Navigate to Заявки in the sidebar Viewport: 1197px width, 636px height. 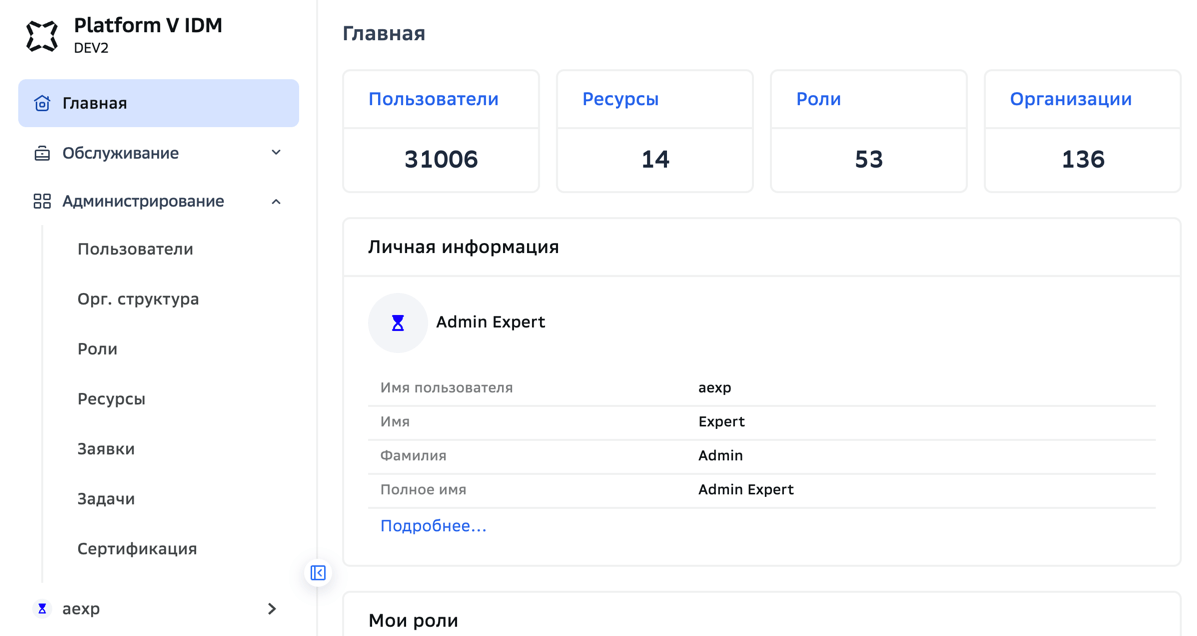point(106,449)
